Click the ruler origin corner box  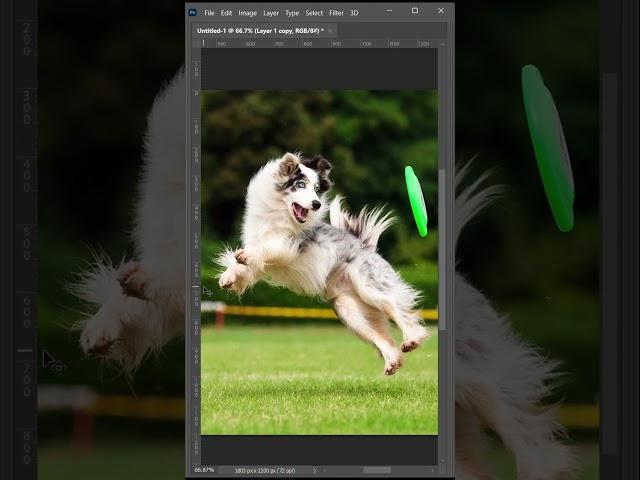point(195,43)
